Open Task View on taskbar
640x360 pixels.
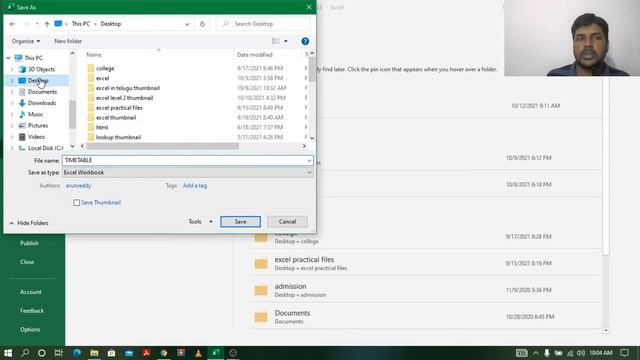click(x=59, y=353)
